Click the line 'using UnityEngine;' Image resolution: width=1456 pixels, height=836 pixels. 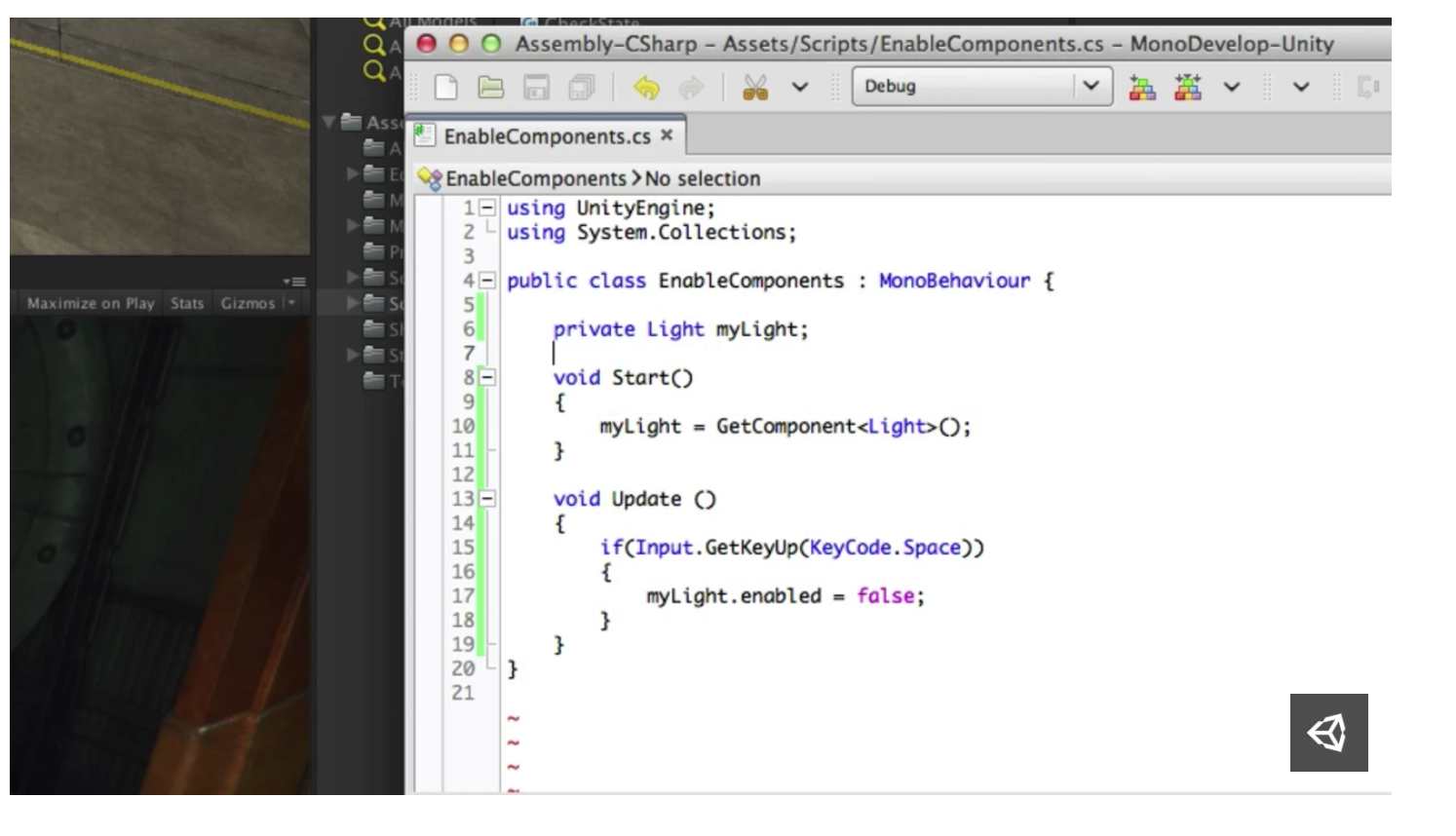coord(610,209)
